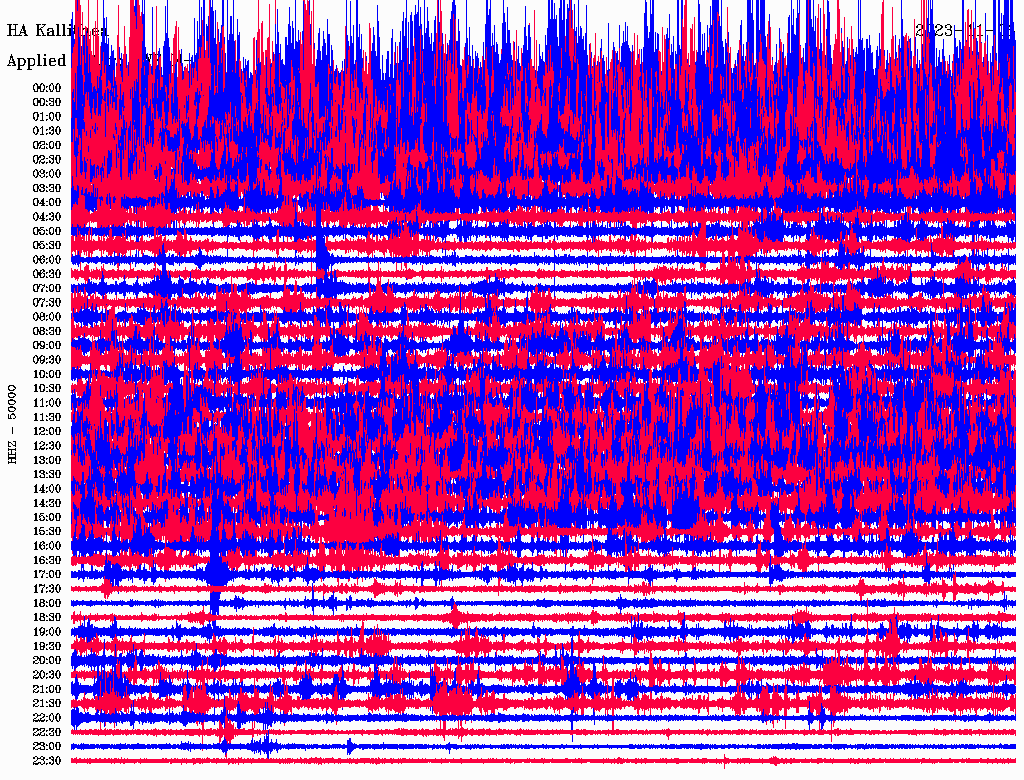1024x780 pixels.
Task: Select the 00:00 time label
Action: tap(47, 88)
